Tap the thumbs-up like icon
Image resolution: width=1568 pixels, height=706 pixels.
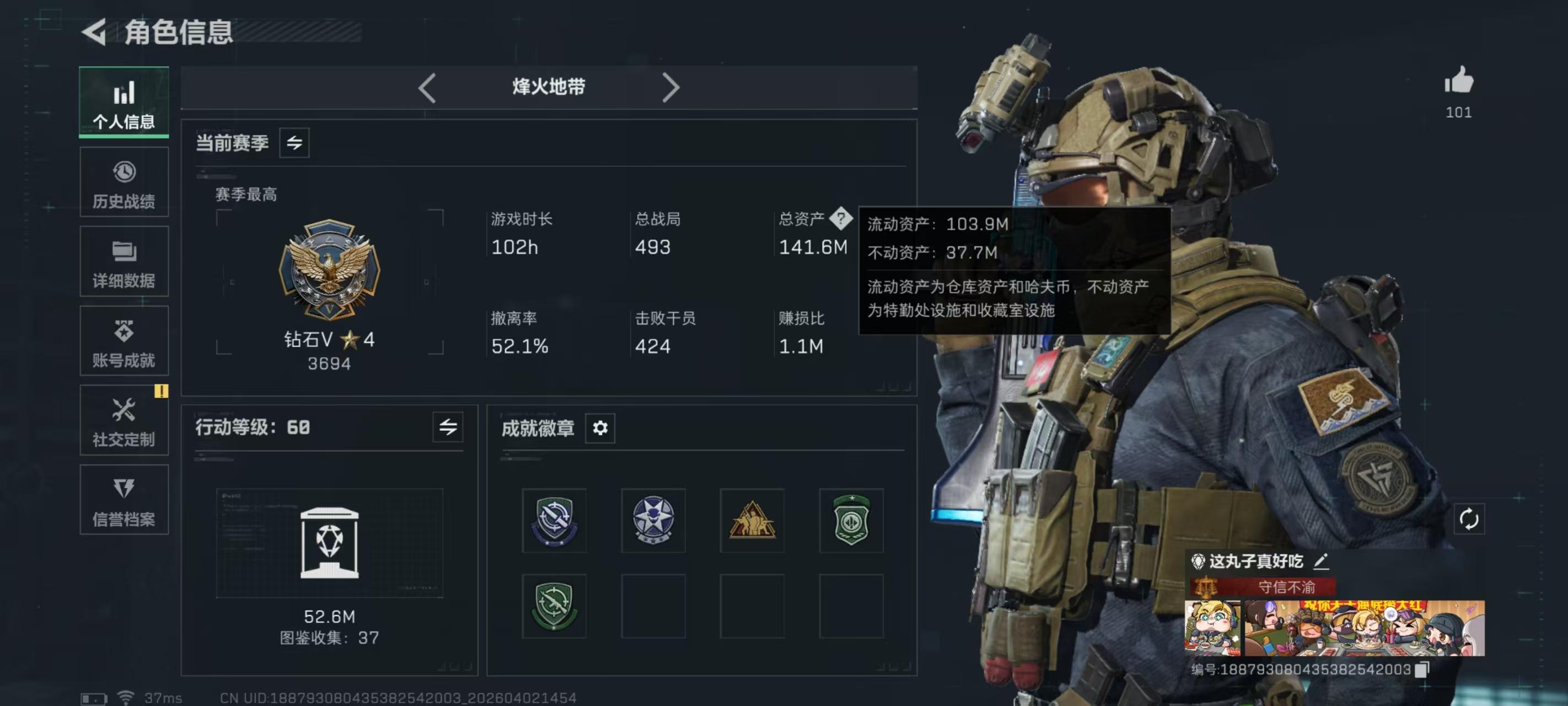(1459, 80)
